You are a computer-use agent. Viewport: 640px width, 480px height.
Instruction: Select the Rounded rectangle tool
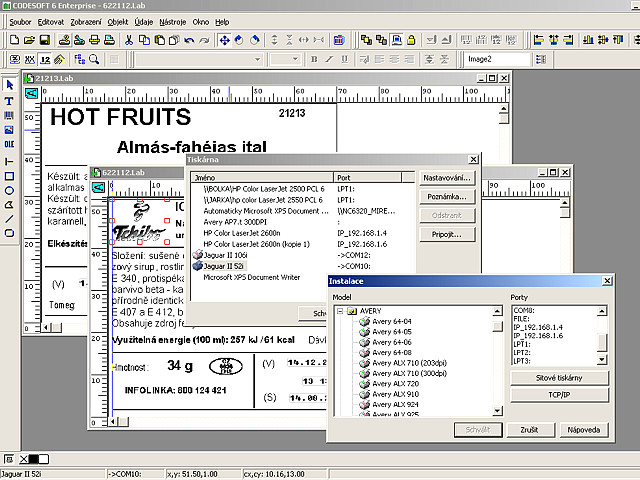(9, 233)
